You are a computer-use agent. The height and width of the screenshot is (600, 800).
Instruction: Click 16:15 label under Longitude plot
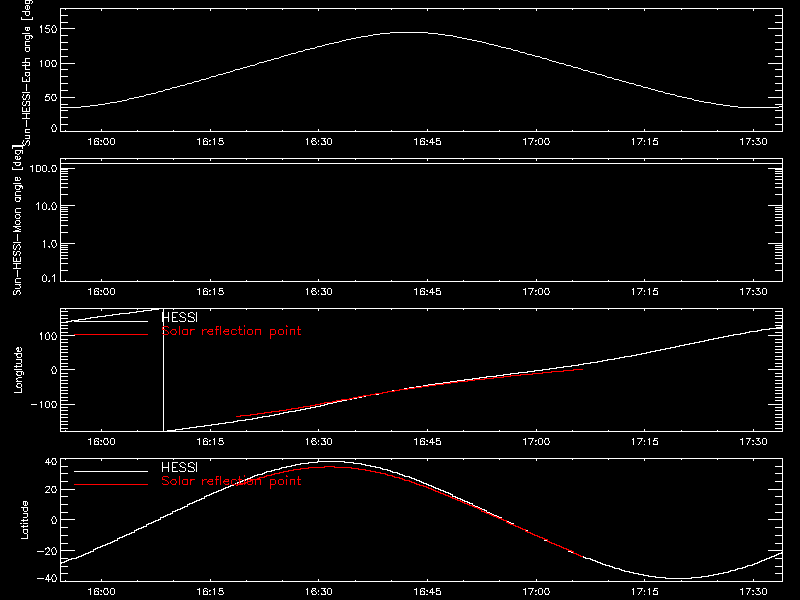[x=210, y=442]
